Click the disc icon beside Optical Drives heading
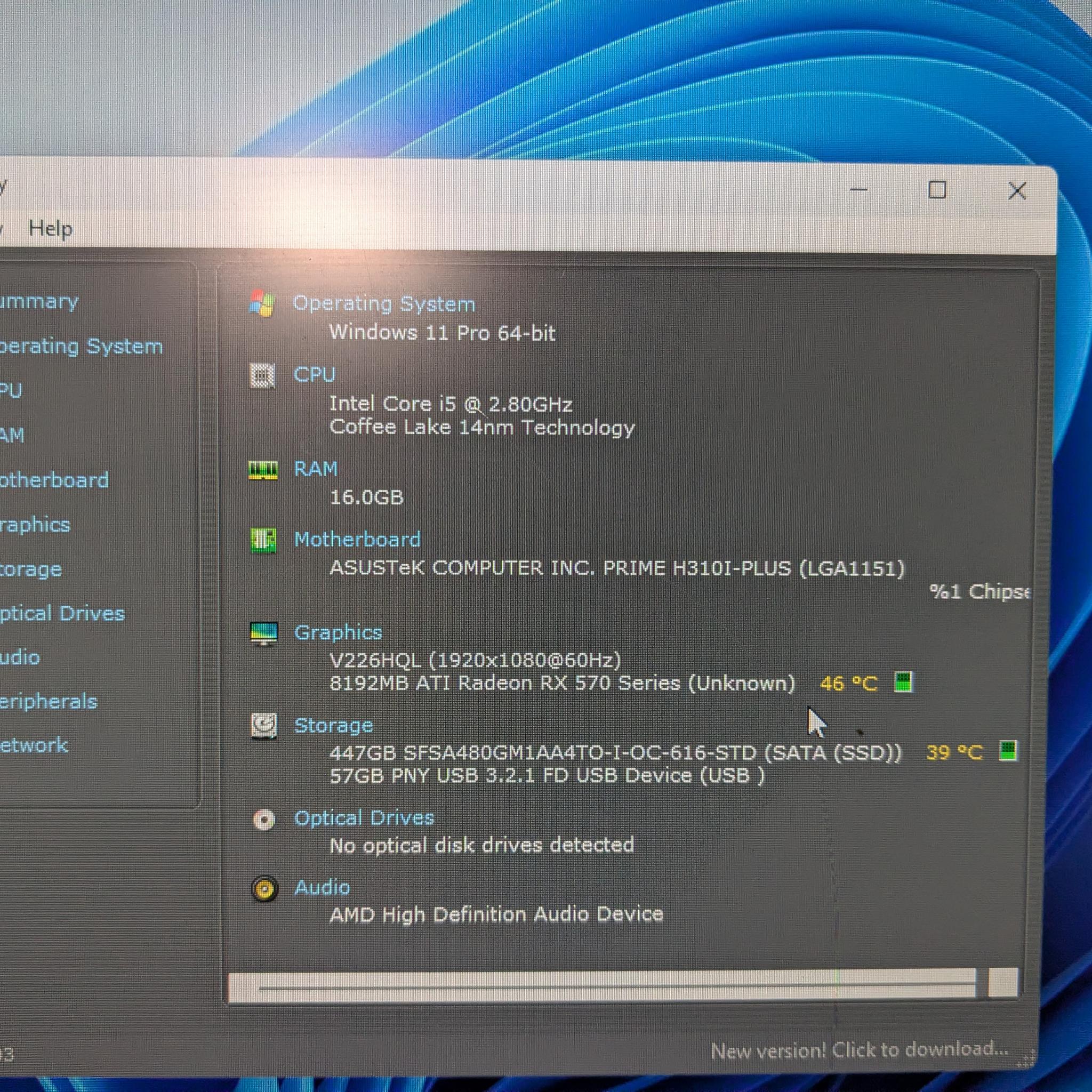The image size is (1092, 1092). click(x=264, y=820)
